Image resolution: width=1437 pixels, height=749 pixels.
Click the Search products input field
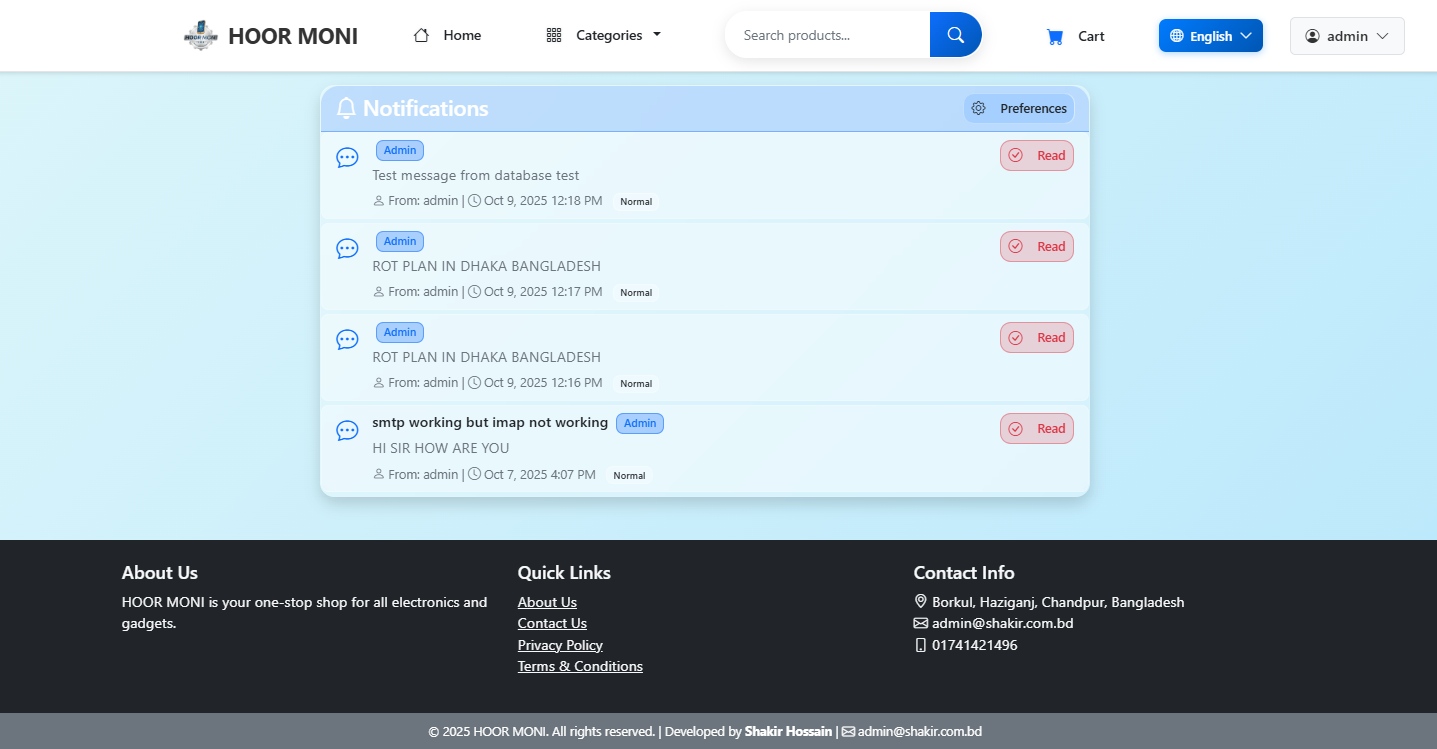click(x=827, y=35)
